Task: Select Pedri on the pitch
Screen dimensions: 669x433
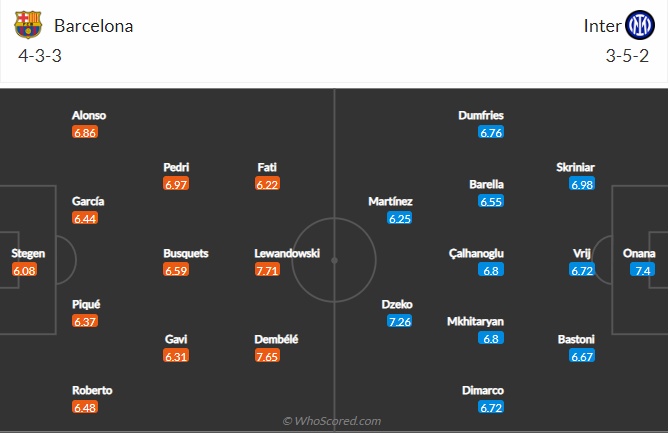Action: point(177,167)
